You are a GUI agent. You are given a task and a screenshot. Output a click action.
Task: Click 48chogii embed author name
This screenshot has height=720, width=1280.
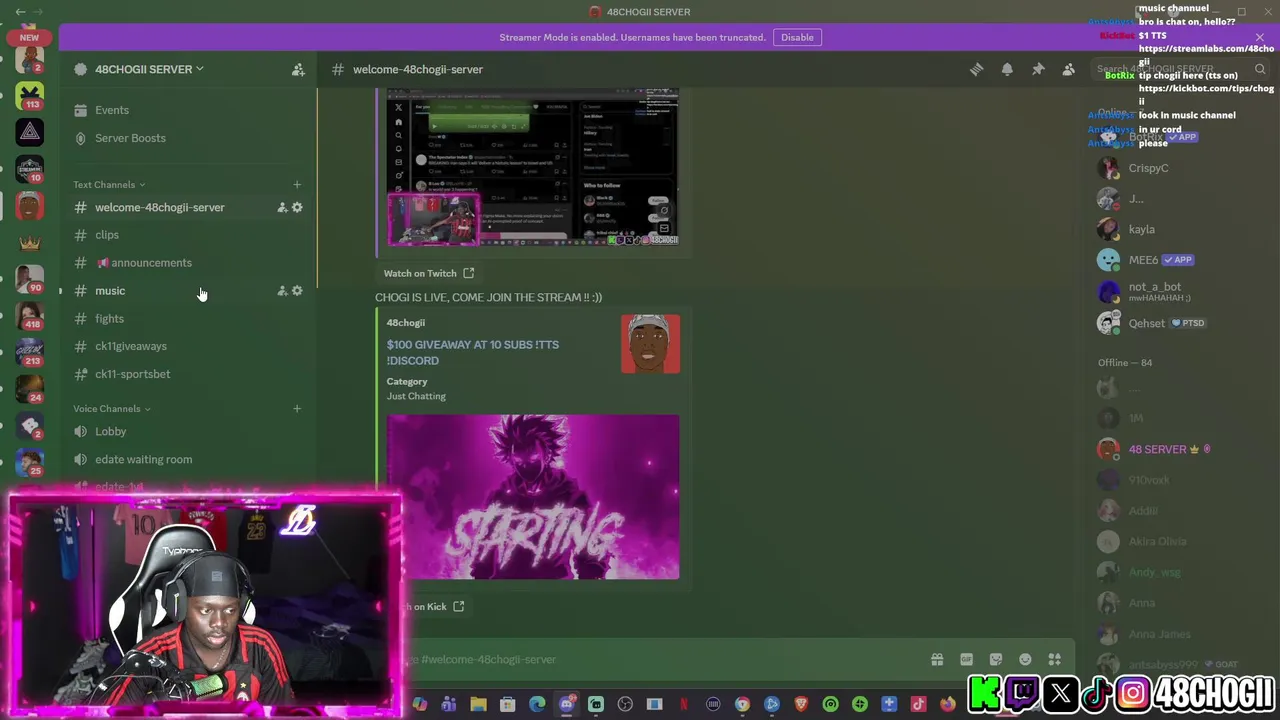(x=406, y=322)
